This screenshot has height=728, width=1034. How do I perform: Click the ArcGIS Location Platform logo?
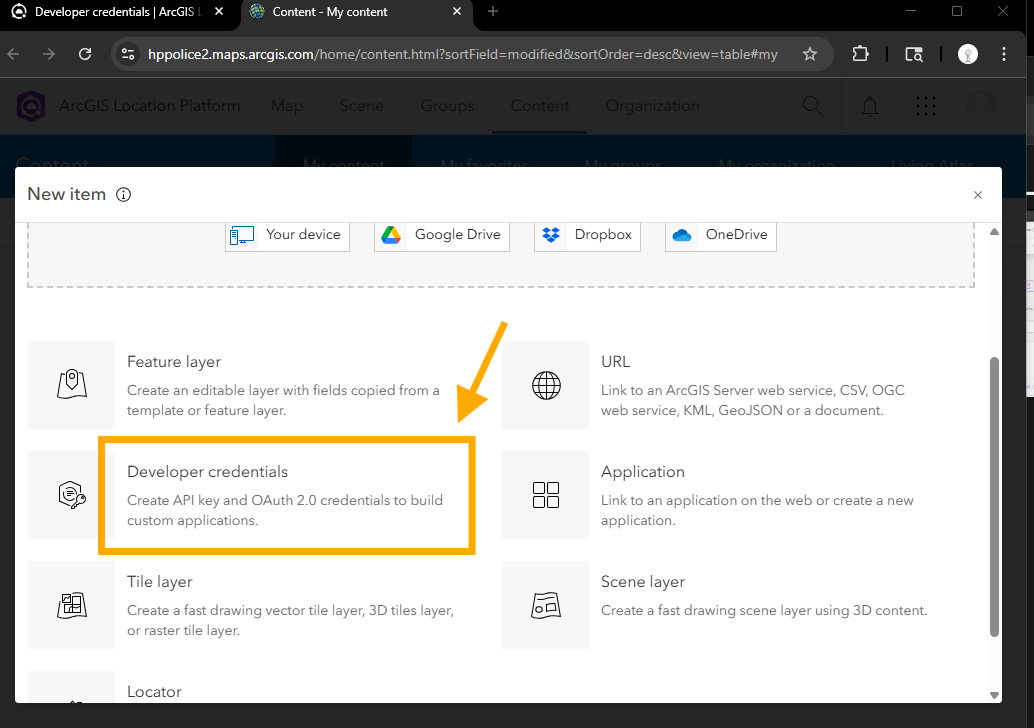31,106
